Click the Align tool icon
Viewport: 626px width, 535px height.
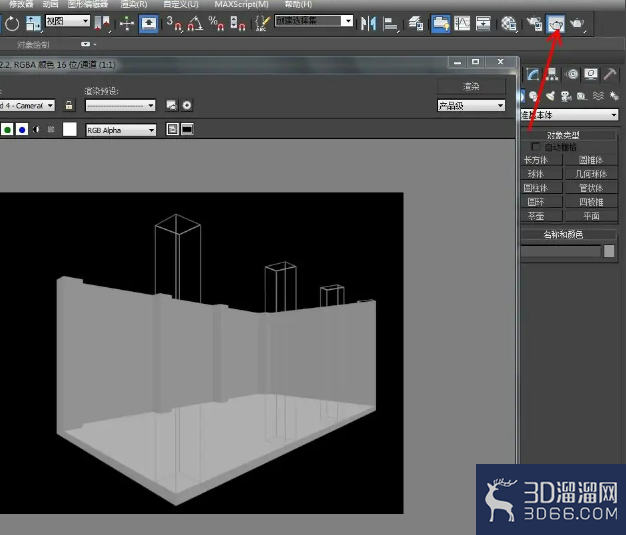(390, 24)
